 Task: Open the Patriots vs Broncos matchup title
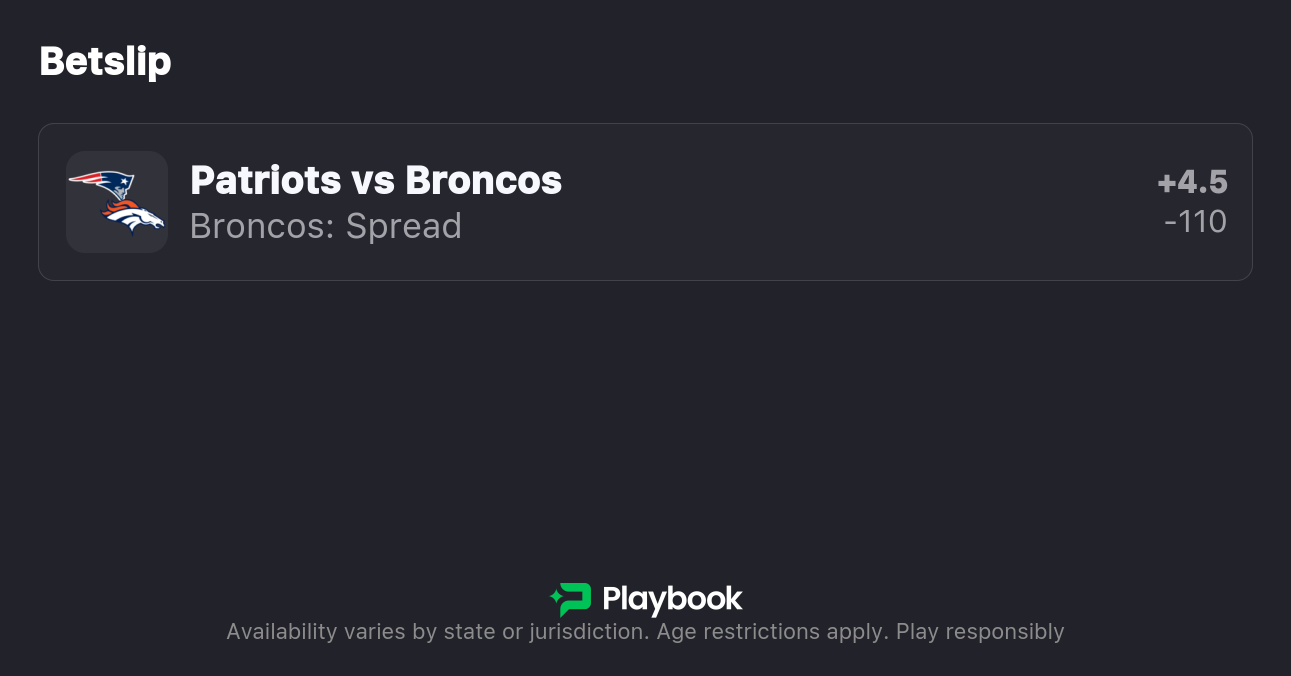pyautogui.click(x=376, y=181)
